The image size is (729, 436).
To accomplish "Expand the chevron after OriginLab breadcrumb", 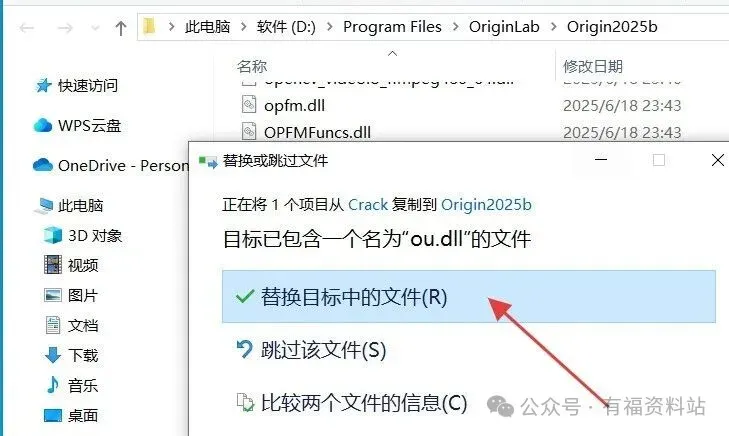I will coord(553,27).
